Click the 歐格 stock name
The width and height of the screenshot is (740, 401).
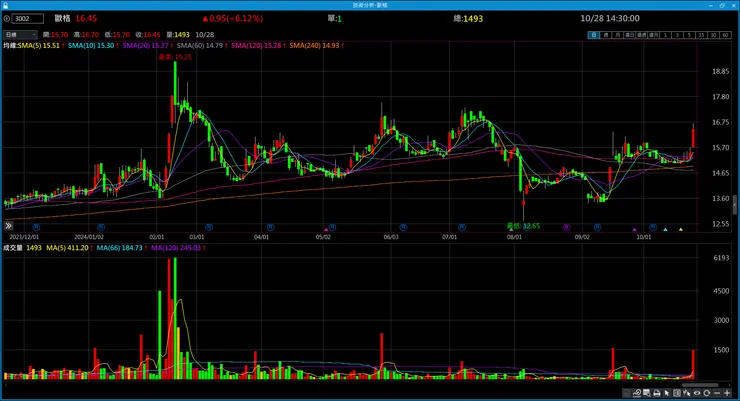point(62,18)
